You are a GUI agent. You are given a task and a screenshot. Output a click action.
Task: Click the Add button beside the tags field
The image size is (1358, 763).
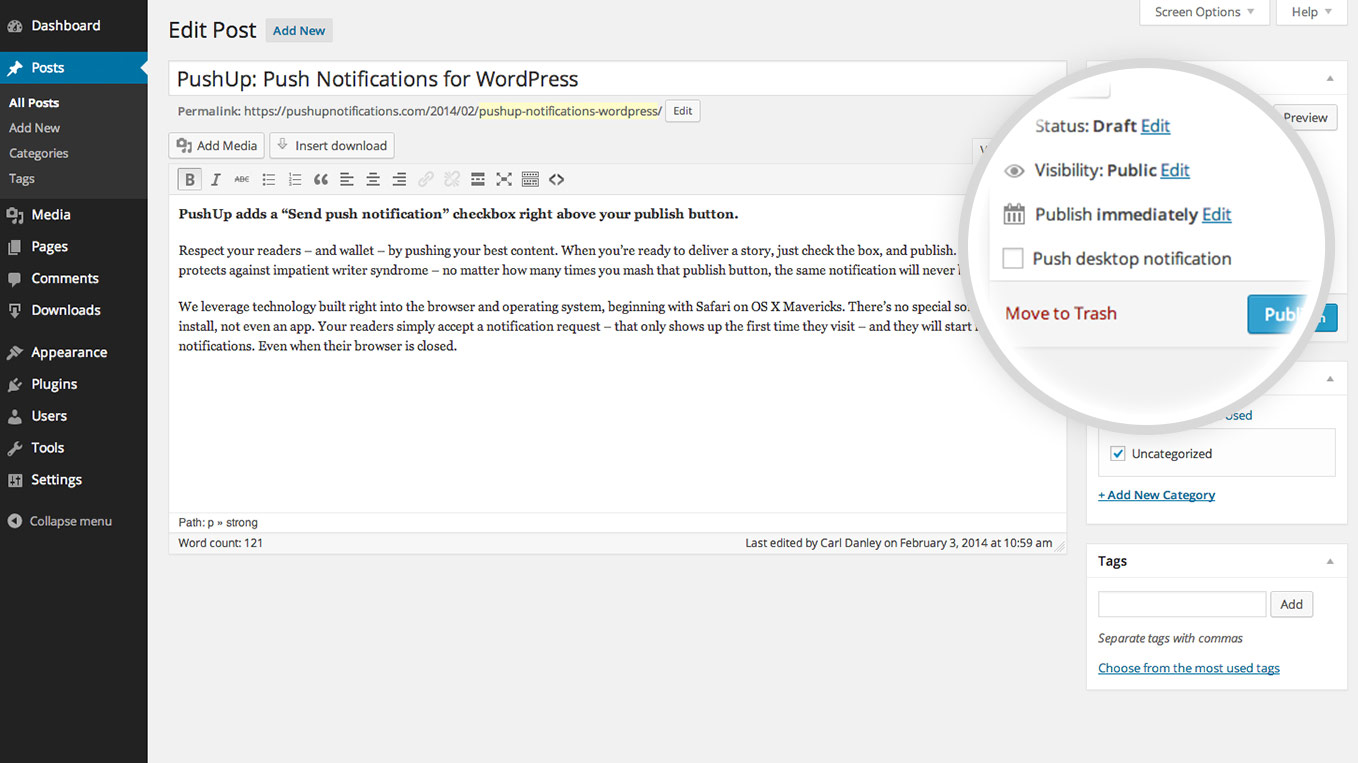1292,604
